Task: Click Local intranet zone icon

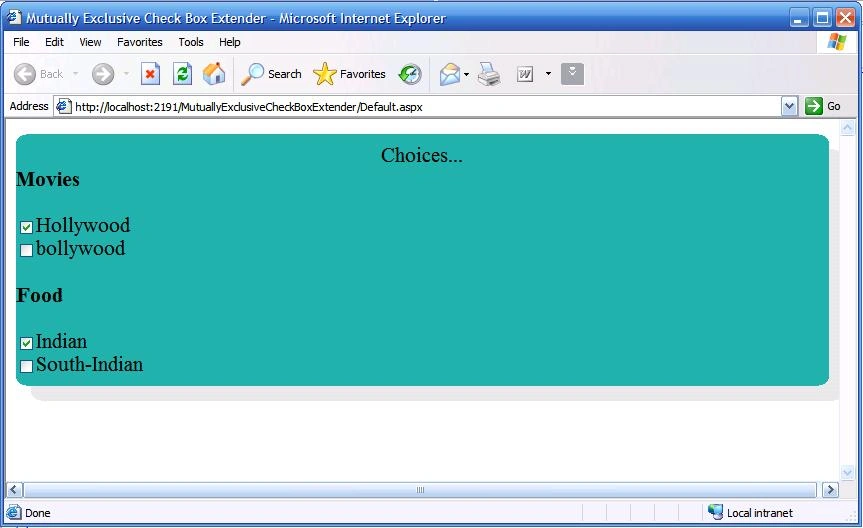Action: click(x=715, y=512)
